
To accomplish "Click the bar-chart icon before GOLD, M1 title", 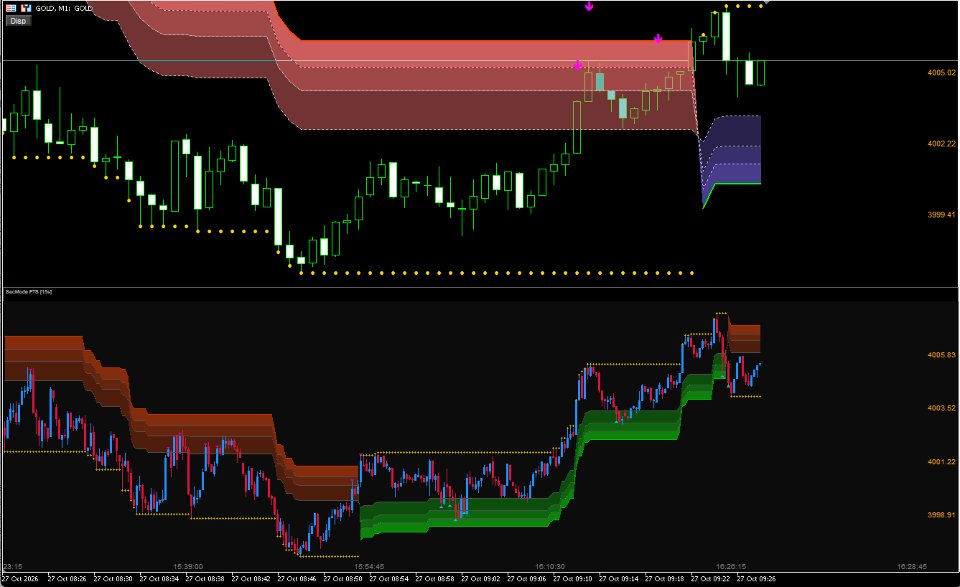I will tap(26, 8).
